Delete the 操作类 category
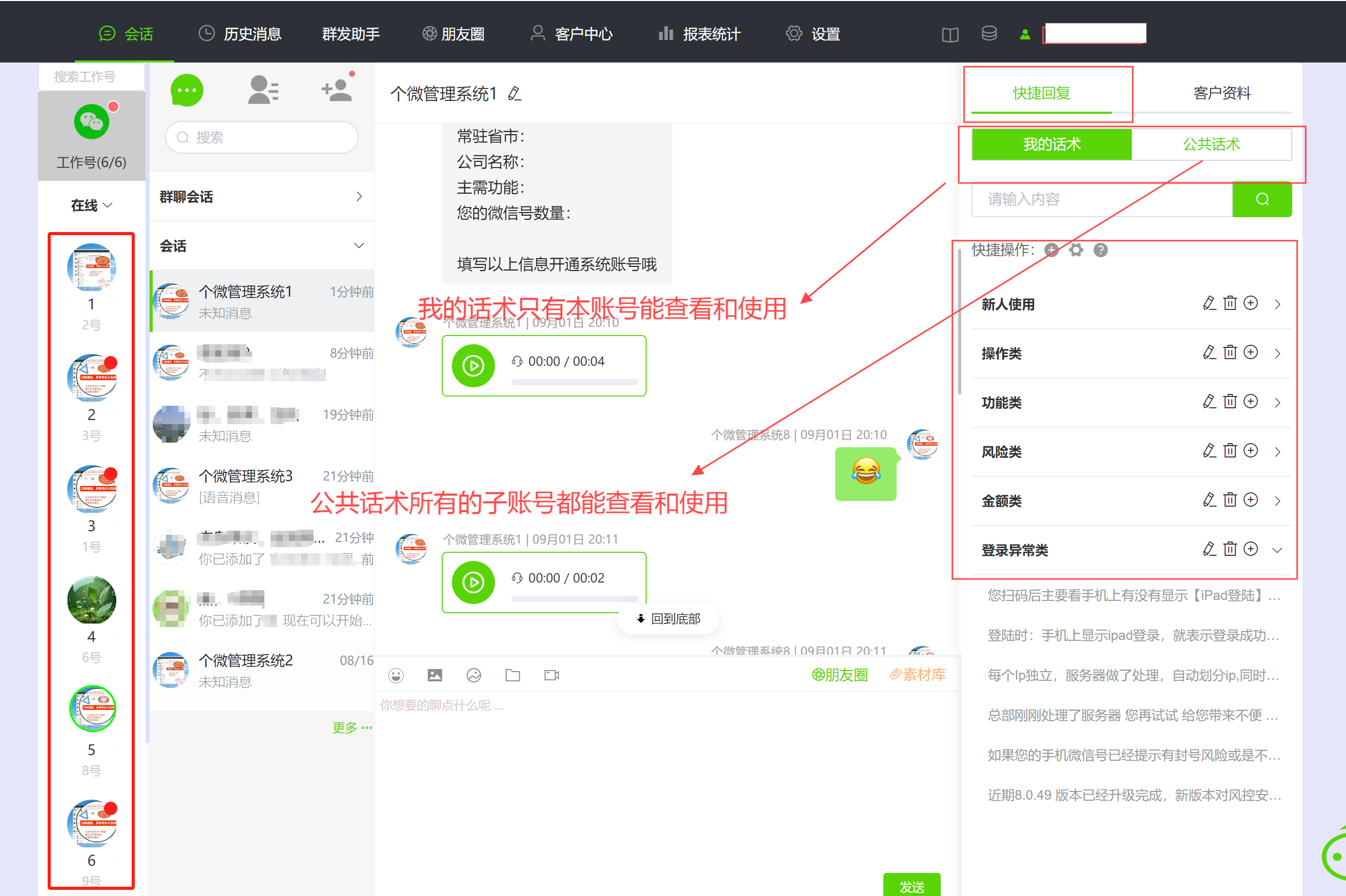 1229,352
